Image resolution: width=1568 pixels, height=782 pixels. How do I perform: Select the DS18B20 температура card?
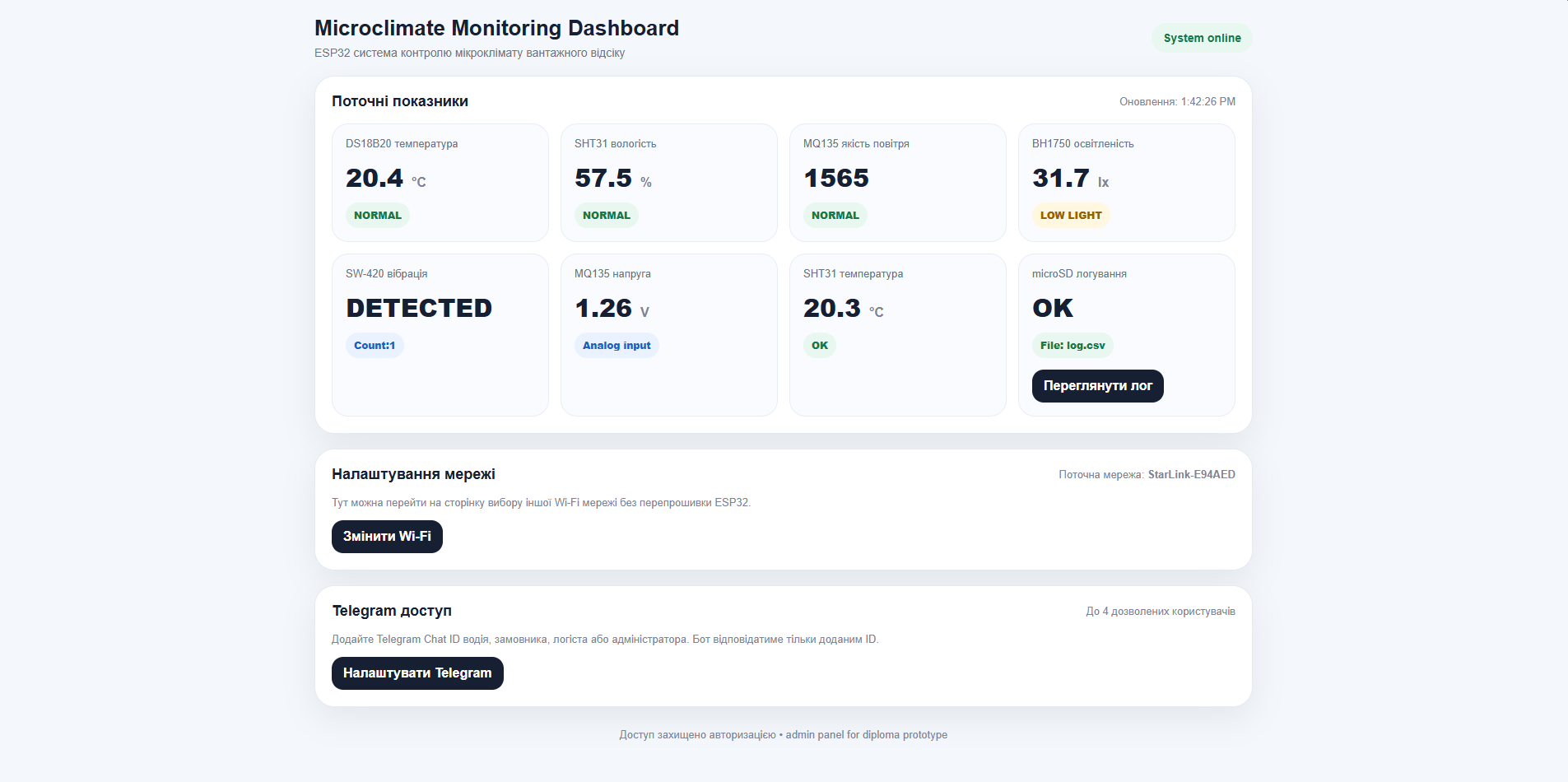pyautogui.click(x=440, y=183)
